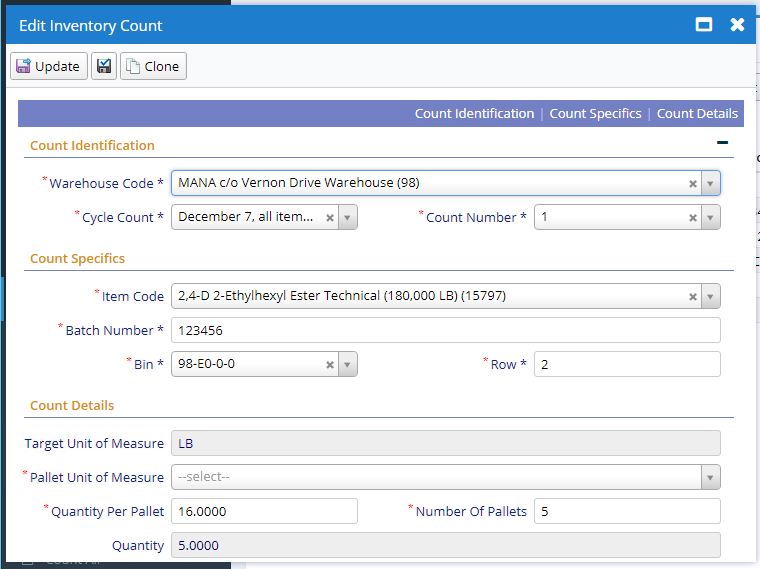The height and width of the screenshot is (569, 760).
Task: Click the read-only Quantity field
Action: coord(445,545)
